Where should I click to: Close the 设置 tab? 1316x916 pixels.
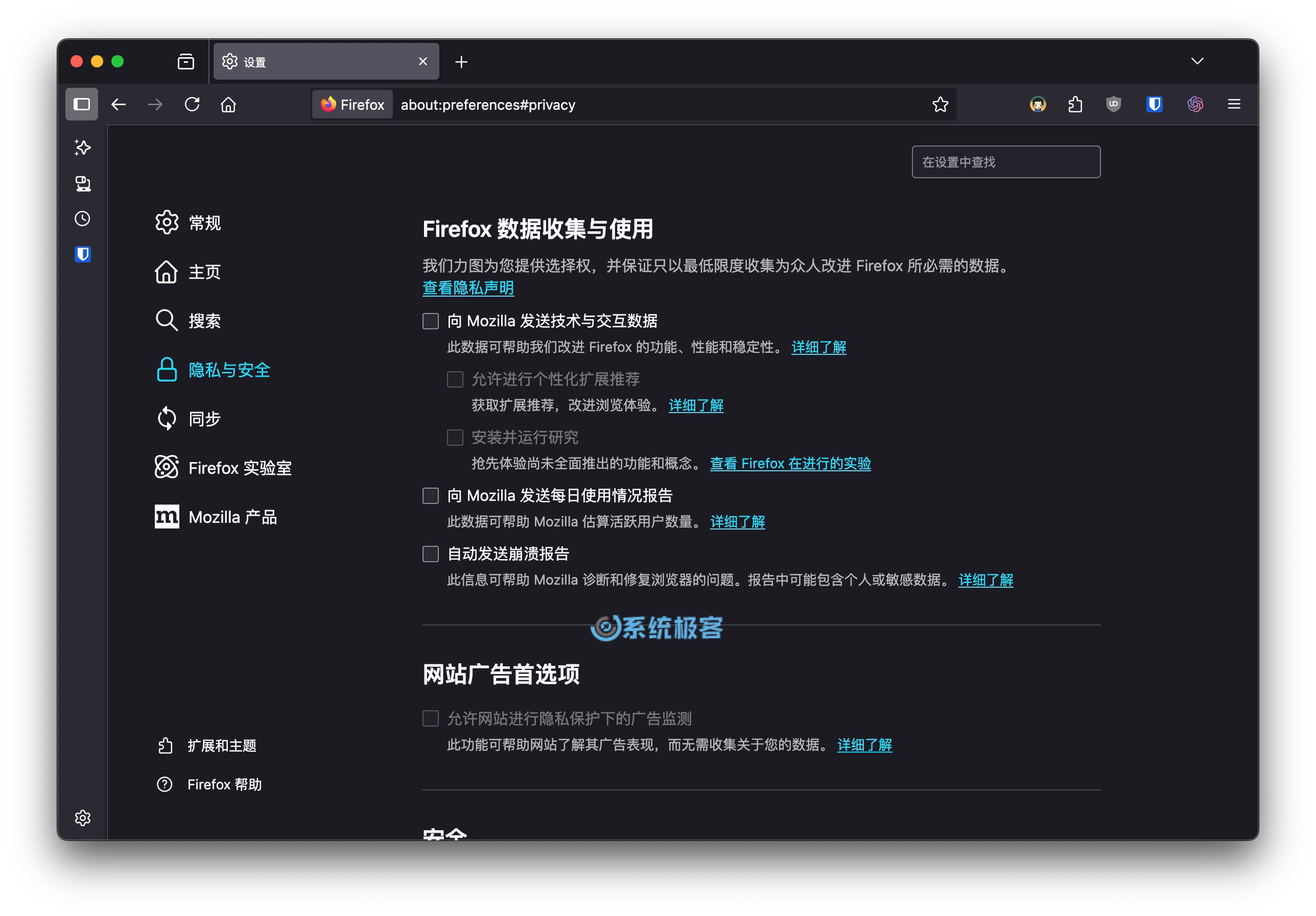(x=423, y=61)
